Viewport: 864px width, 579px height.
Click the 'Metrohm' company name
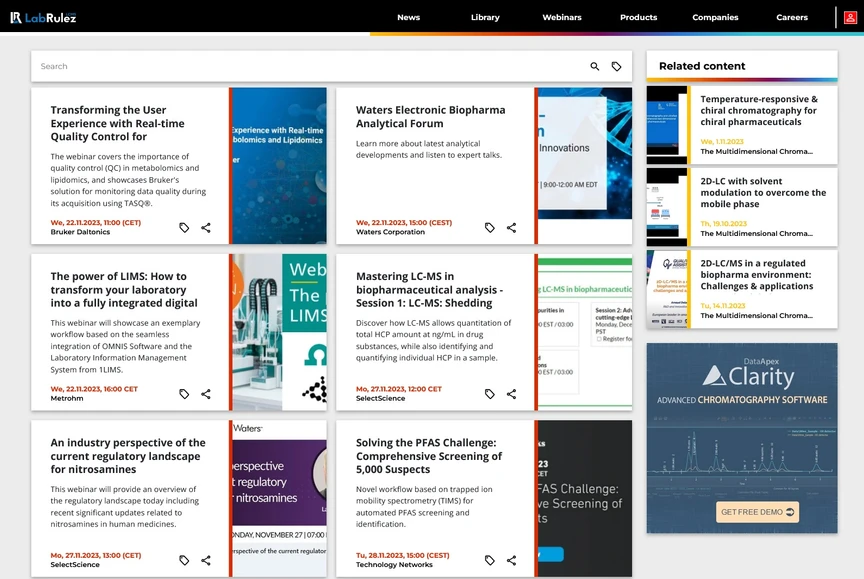tap(67, 398)
